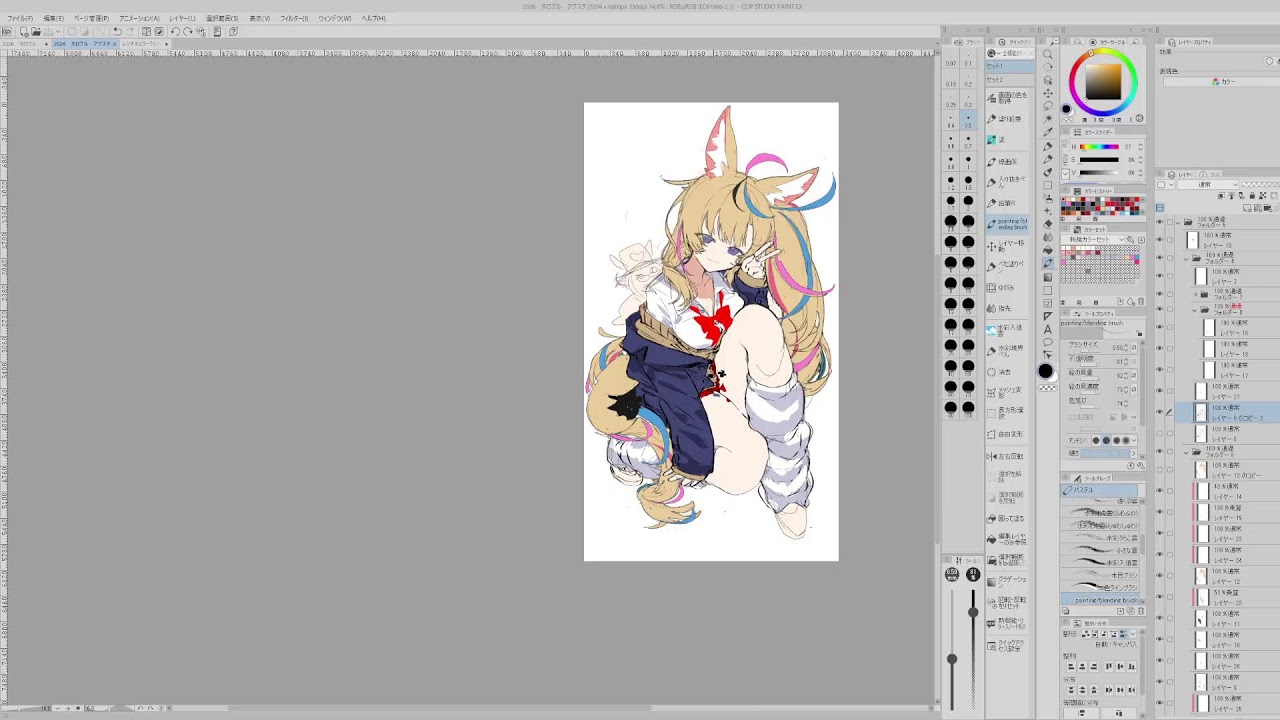Click the Help question mark toolbar icon
This screenshot has height=720, width=1280.
coord(233,32)
